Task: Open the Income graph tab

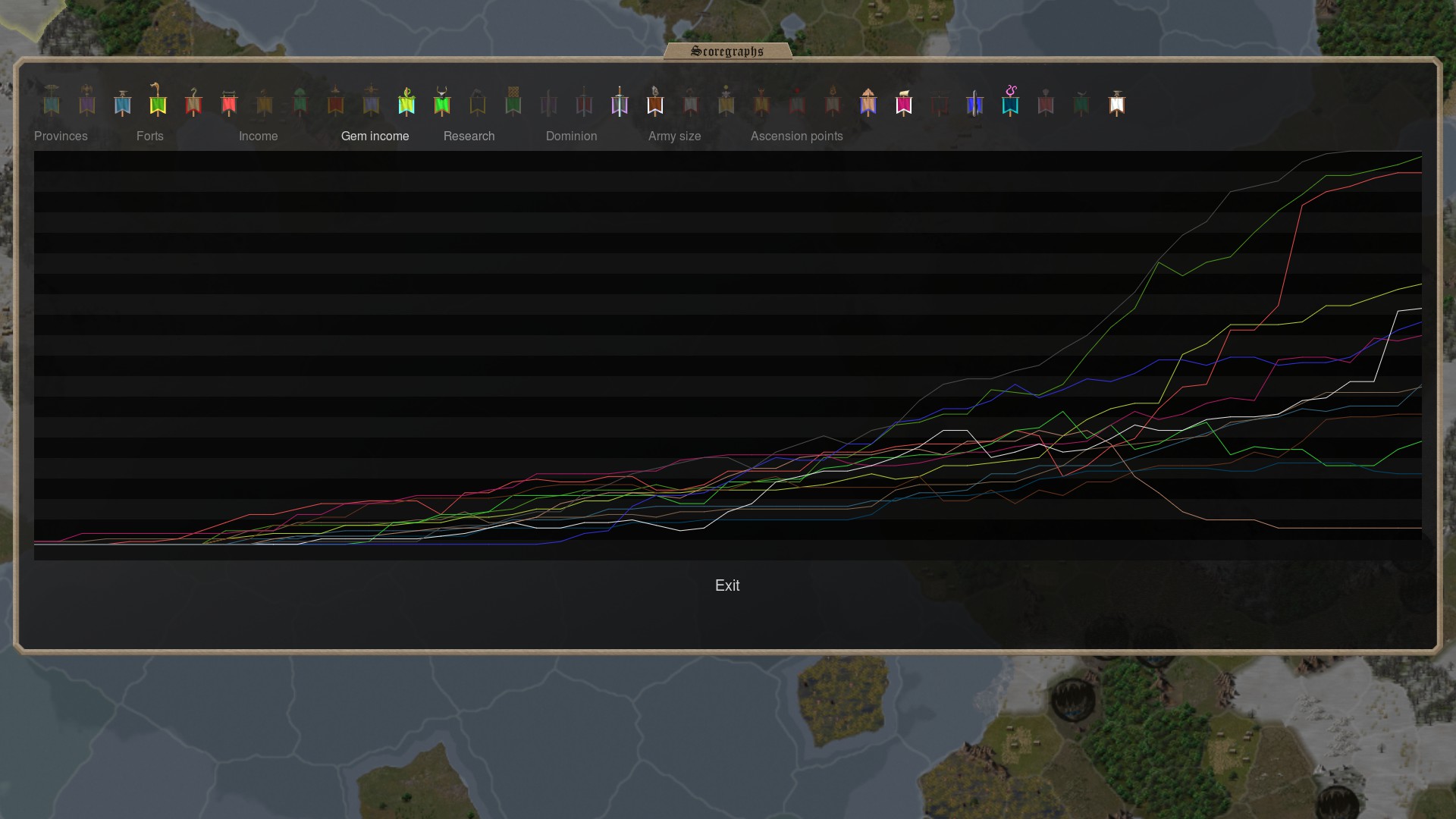Action: pos(258,136)
